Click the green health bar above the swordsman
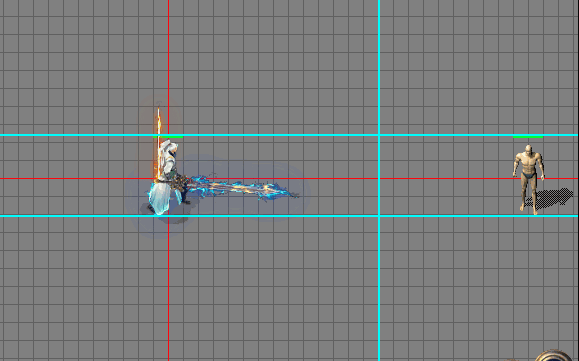The height and width of the screenshot is (361, 579). pos(168,137)
